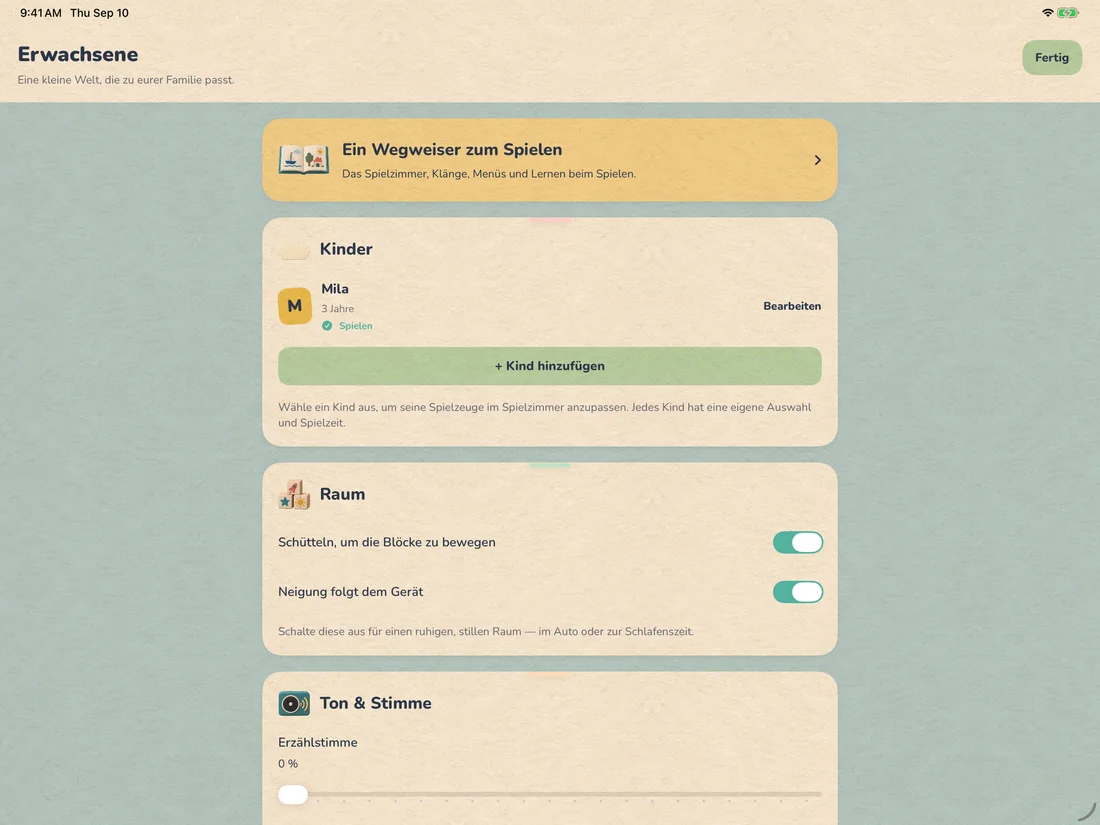Click the Ein Wegweiser zum Spielen heading
Screen dimensions: 1100x825
452,149
